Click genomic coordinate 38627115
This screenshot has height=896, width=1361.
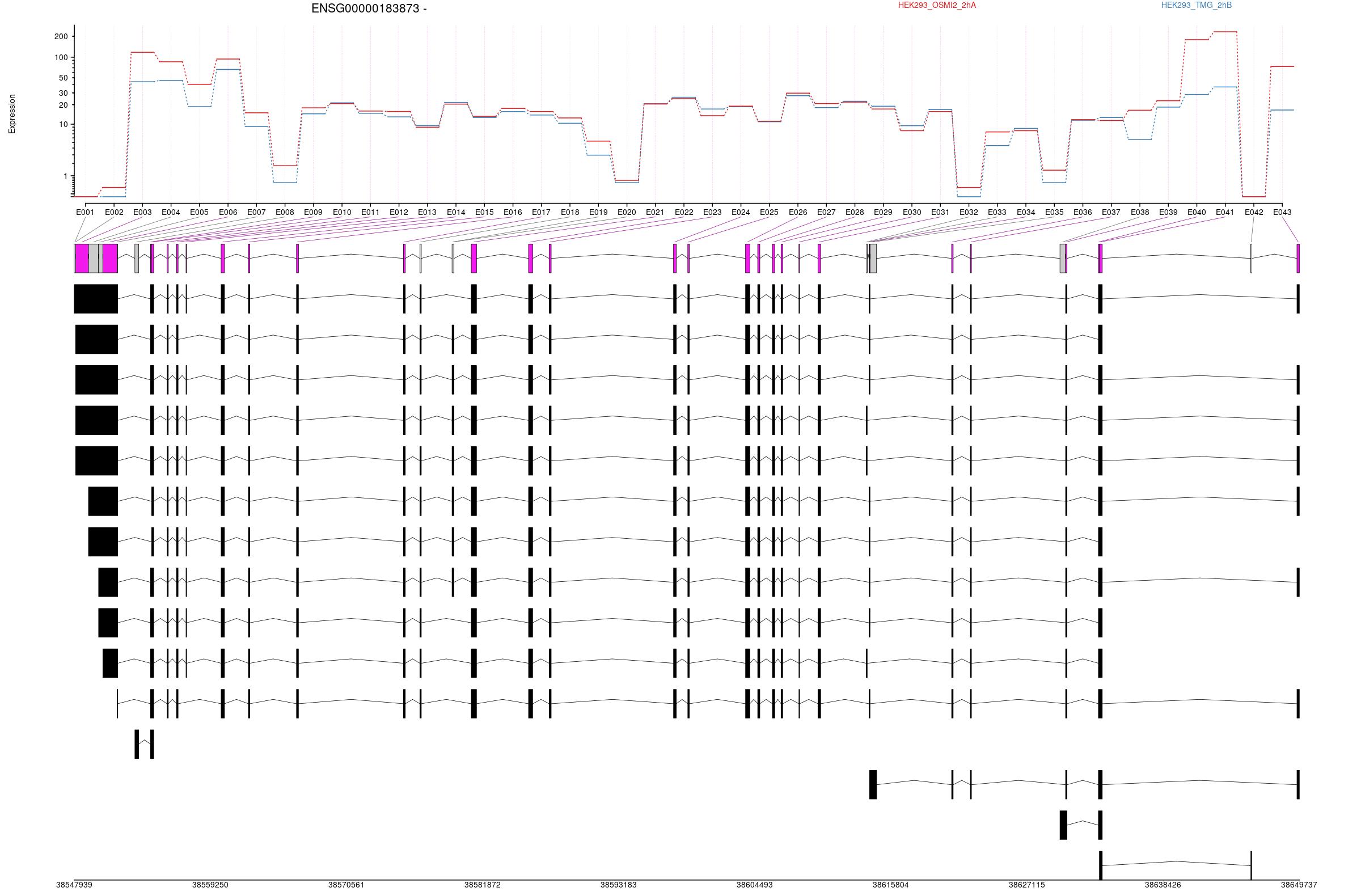click(1026, 885)
